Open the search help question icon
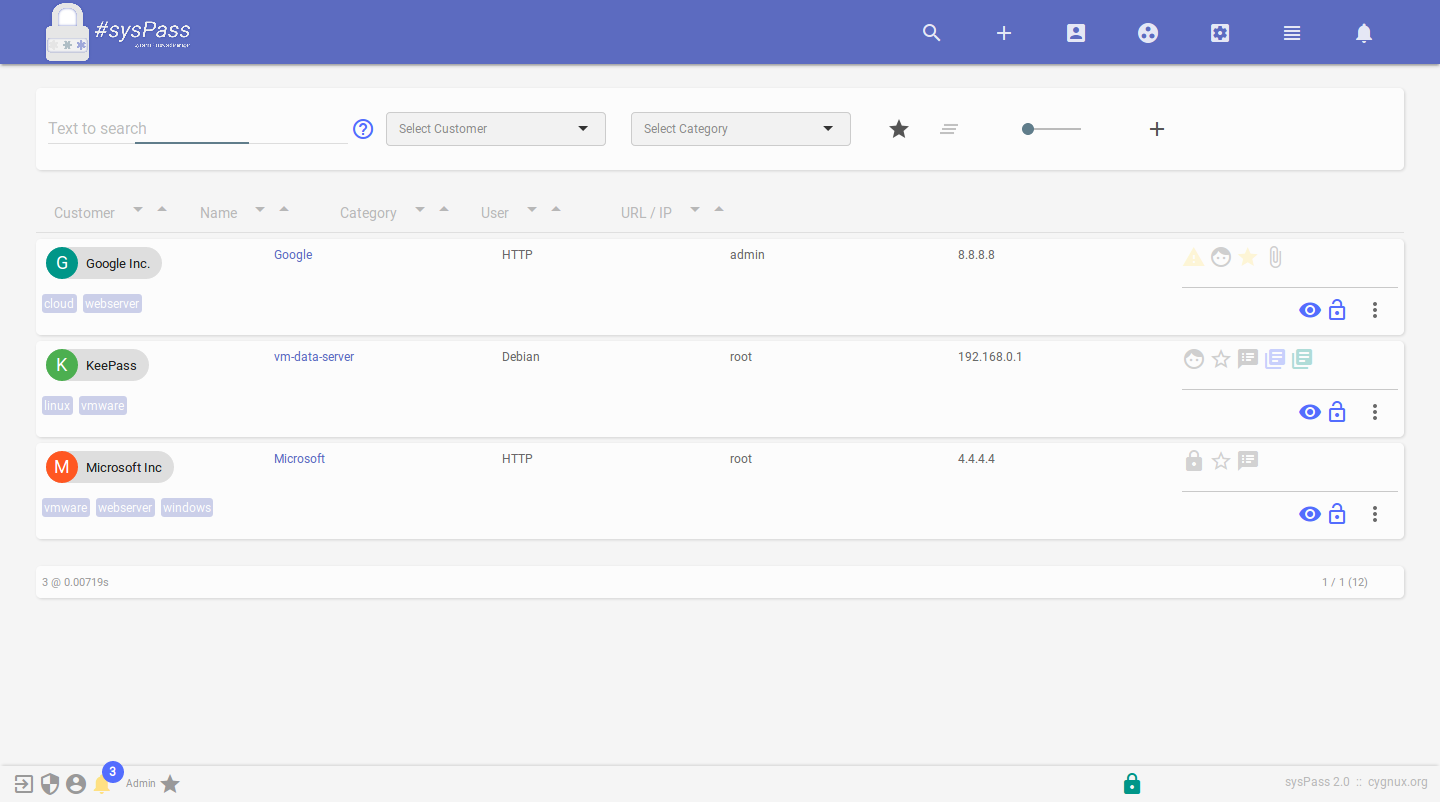Viewport: 1440px width, 802px height. point(363,129)
